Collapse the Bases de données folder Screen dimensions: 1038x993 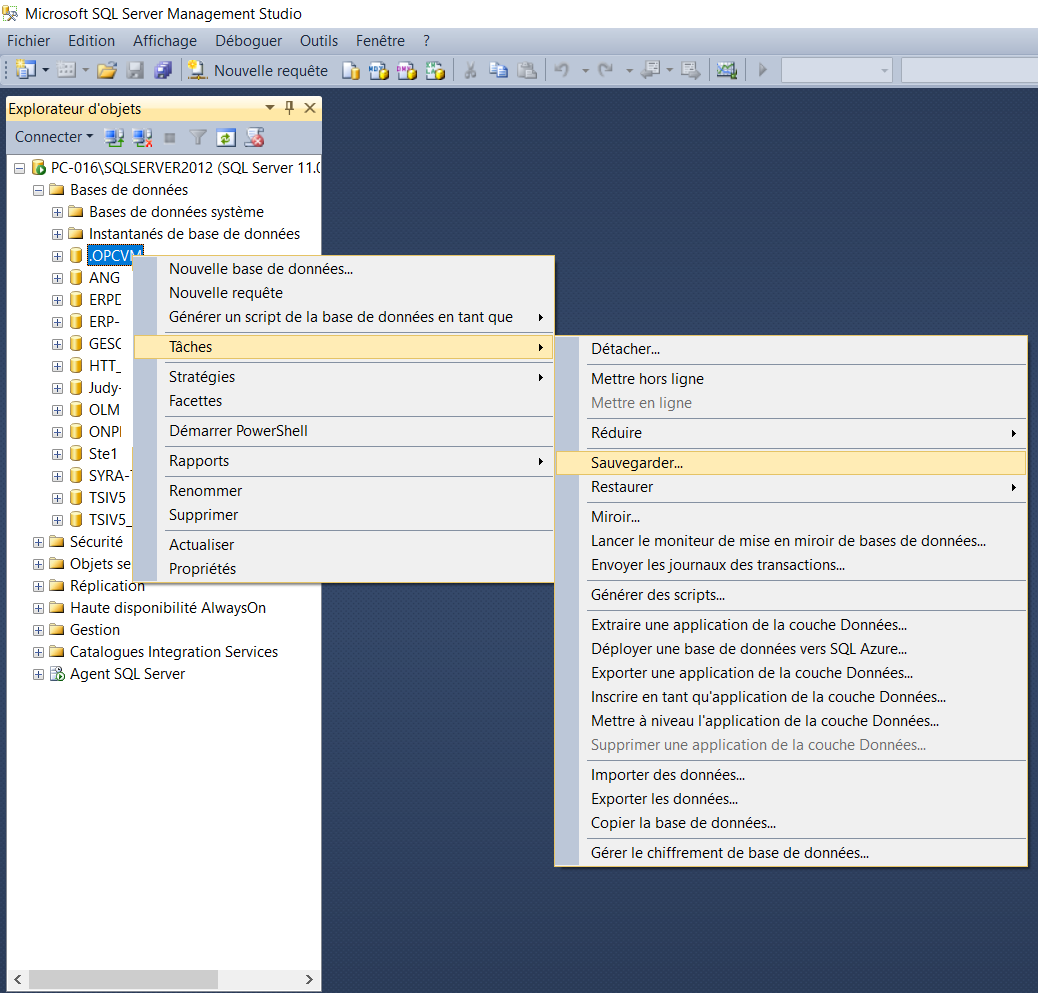[x=38, y=190]
